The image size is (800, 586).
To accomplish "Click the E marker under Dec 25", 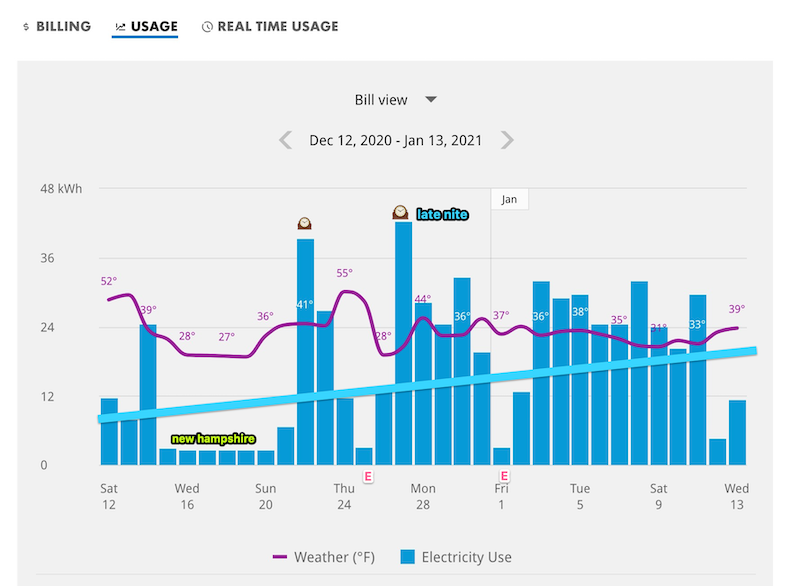I will (x=368, y=477).
